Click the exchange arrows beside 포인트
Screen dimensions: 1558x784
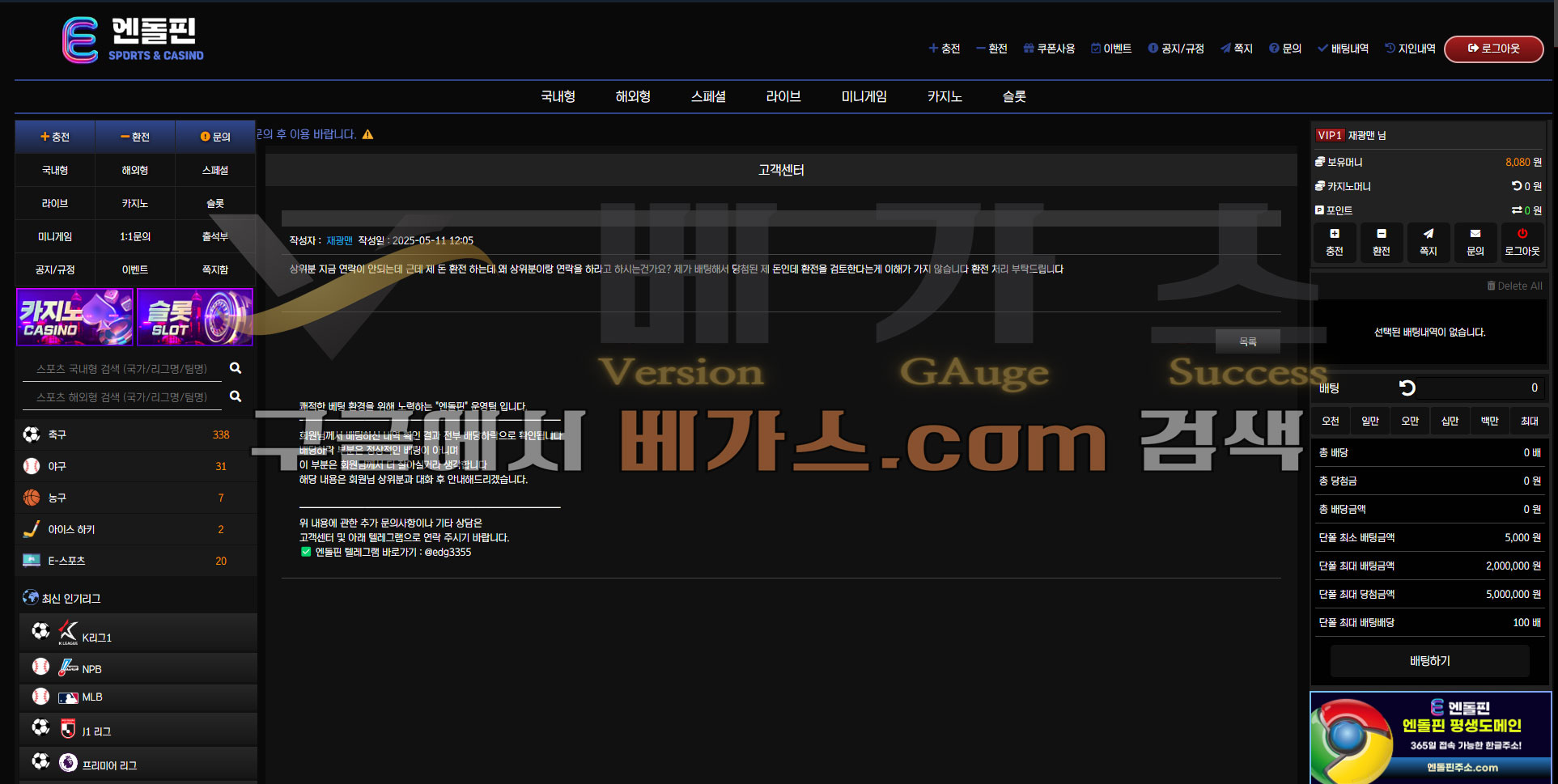1516,210
